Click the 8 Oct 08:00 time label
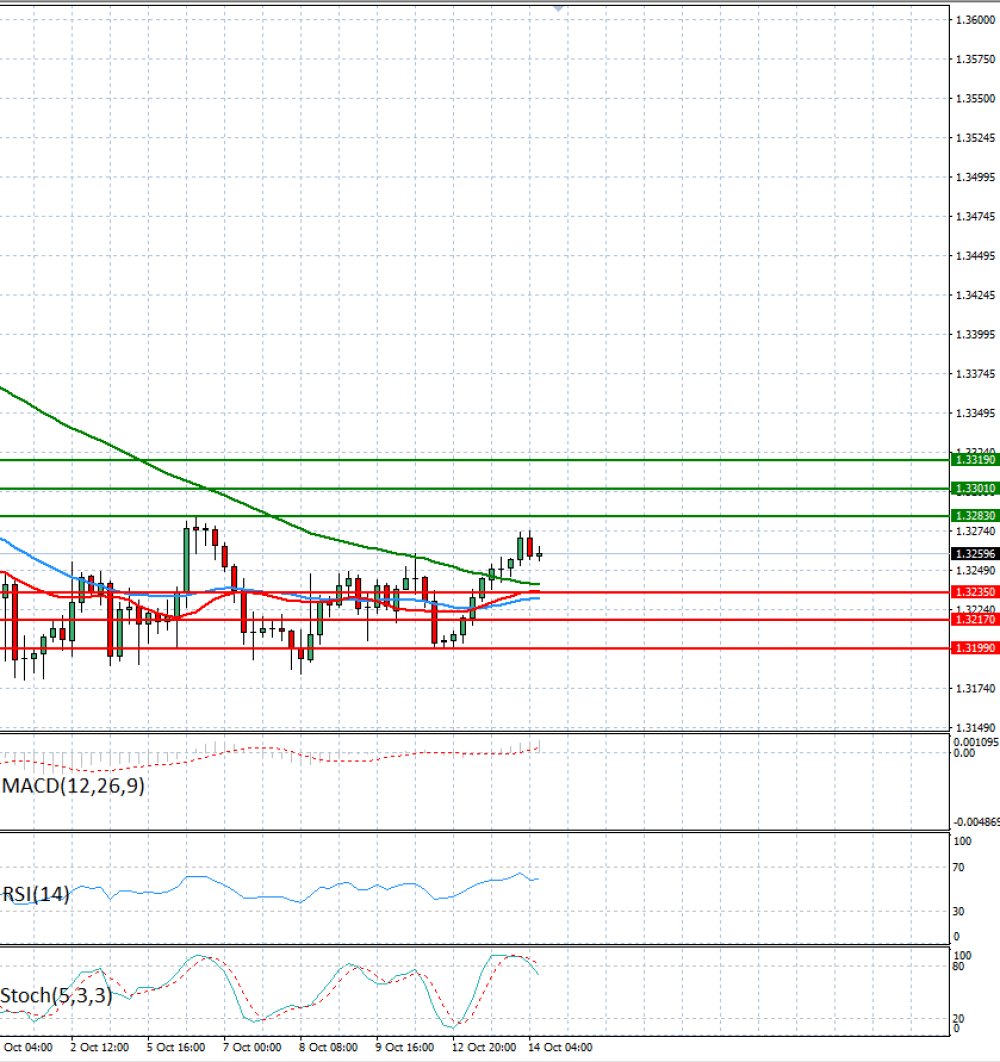The height and width of the screenshot is (1062, 1000). click(329, 1047)
